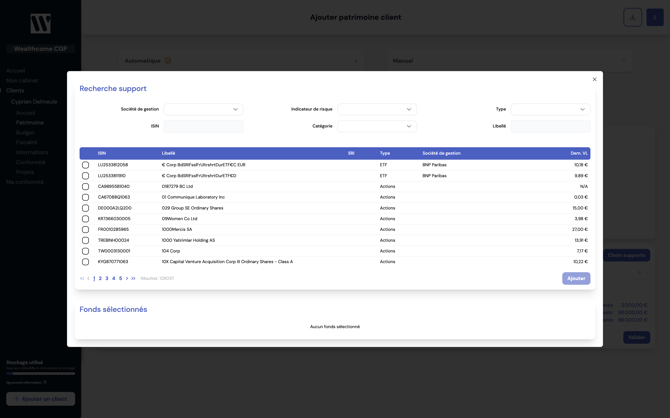The width and height of the screenshot is (670, 418).
Task: Click into the Libellé text field
Action: pyautogui.click(x=550, y=126)
